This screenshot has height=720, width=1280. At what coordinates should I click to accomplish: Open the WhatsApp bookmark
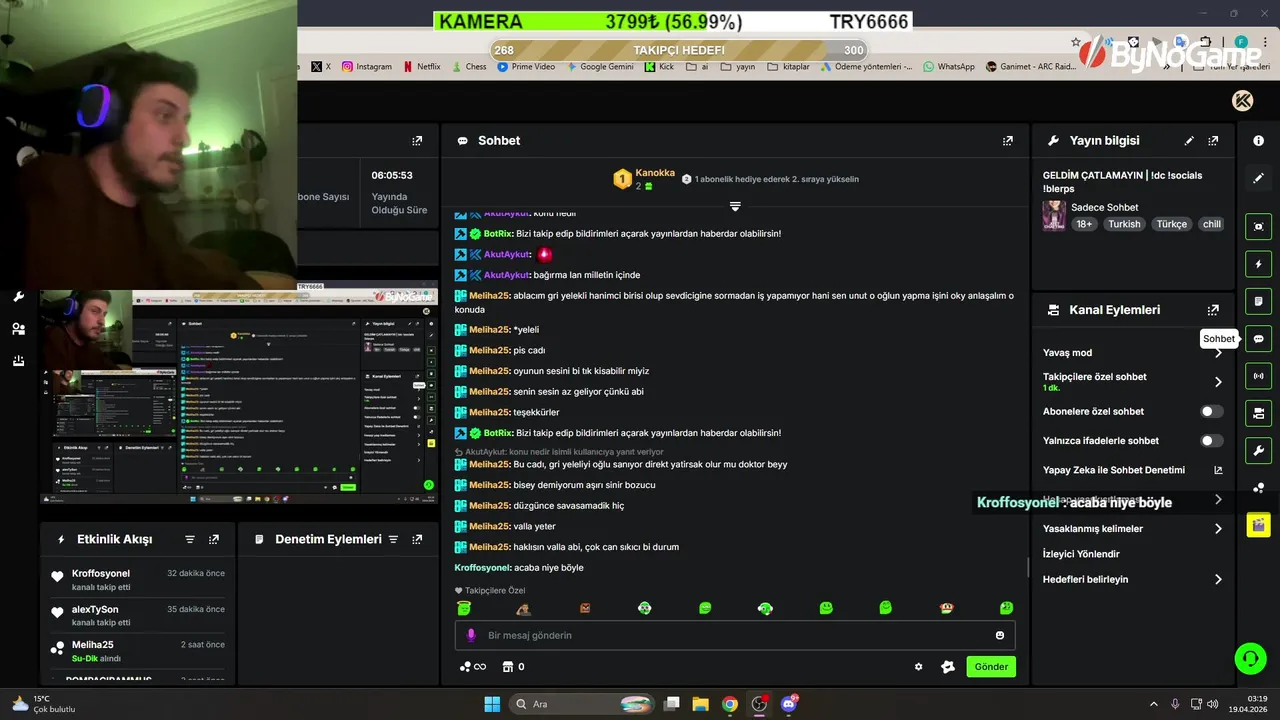click(x=949, y=67)
